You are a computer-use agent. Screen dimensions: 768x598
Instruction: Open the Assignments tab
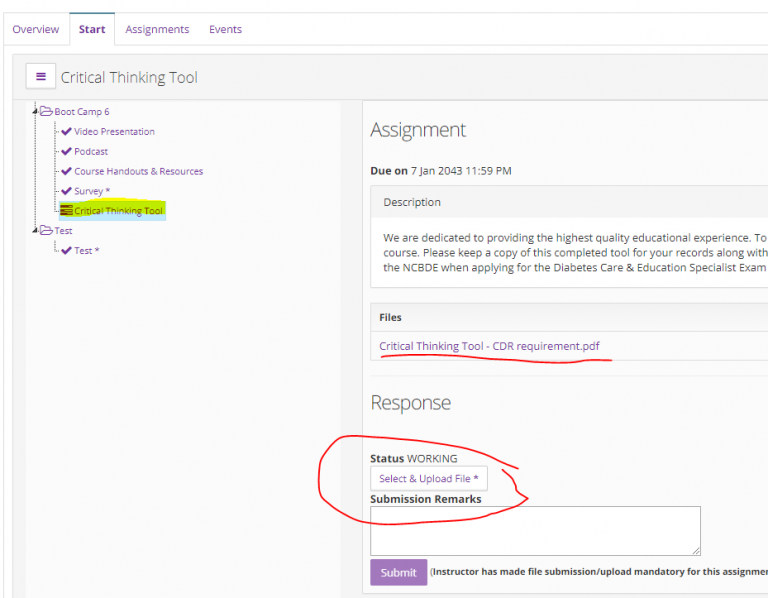tap(157, 29)
